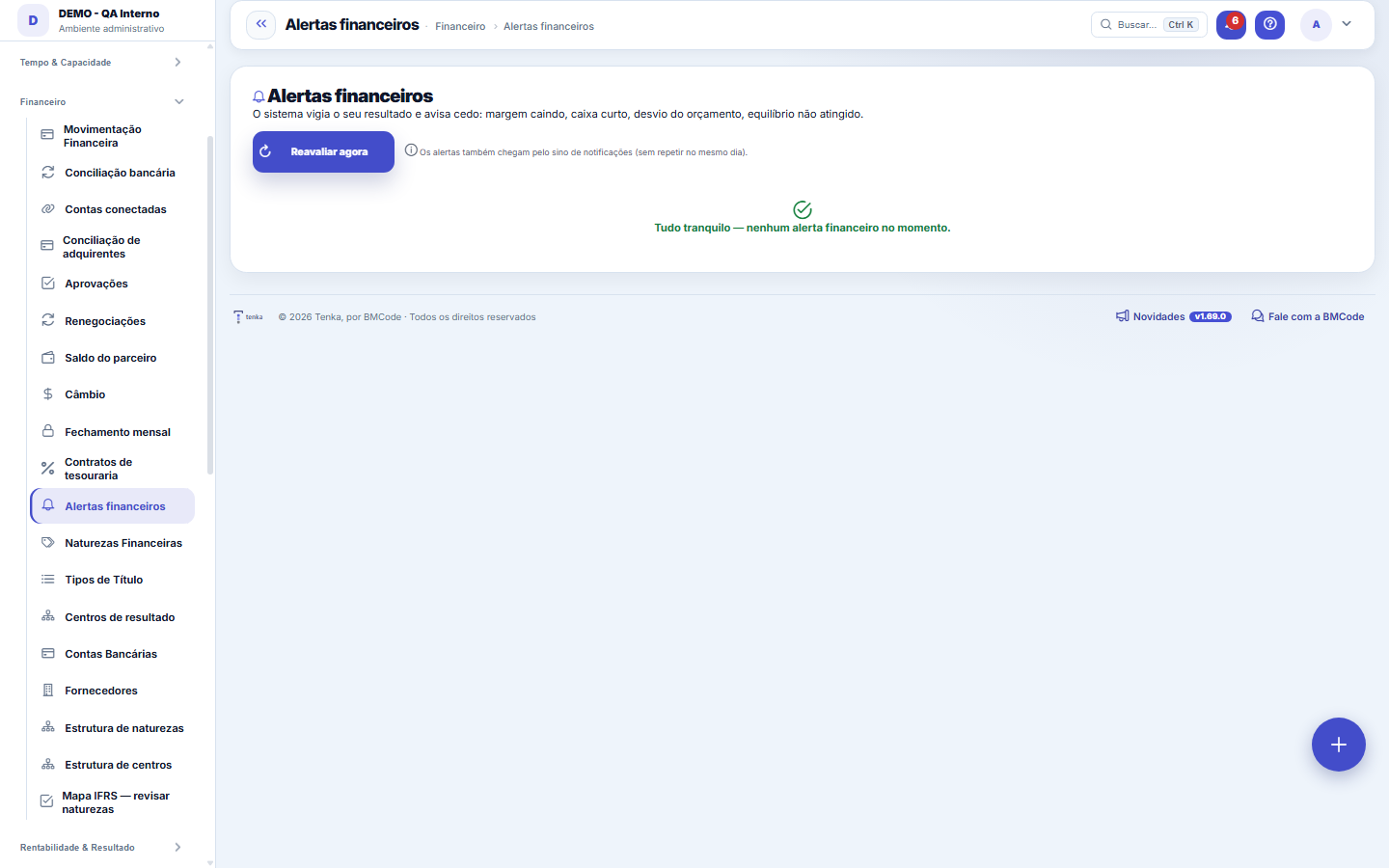Screen dimensions: 1389x868
Task: Click the notifications bell with badge 6
Action: click(x=1231, y=24)
